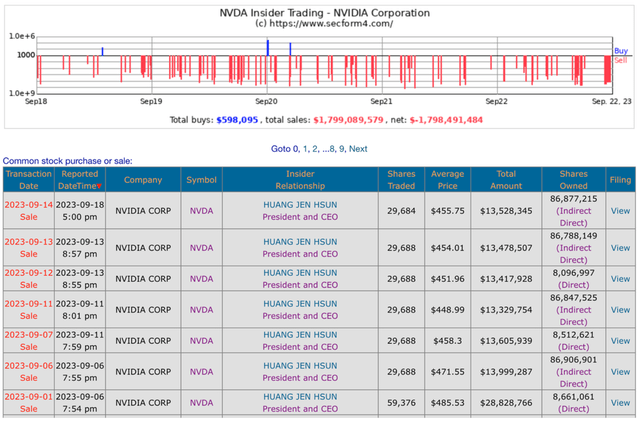Sort table by Shares Owned header
Image resolution: width=640 pixels, height=422 pixels.
tap(573, 180)
